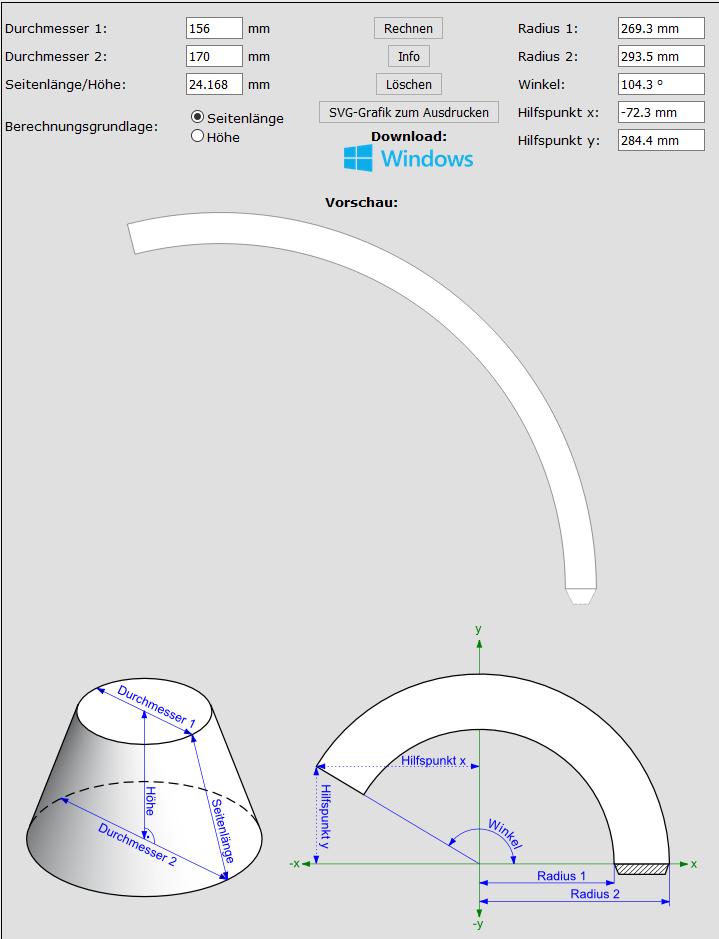Click the 'Durchmesser 2:' label
Image resolution: width=719 pixels, height=939 pixels.
tap(56, 57)
